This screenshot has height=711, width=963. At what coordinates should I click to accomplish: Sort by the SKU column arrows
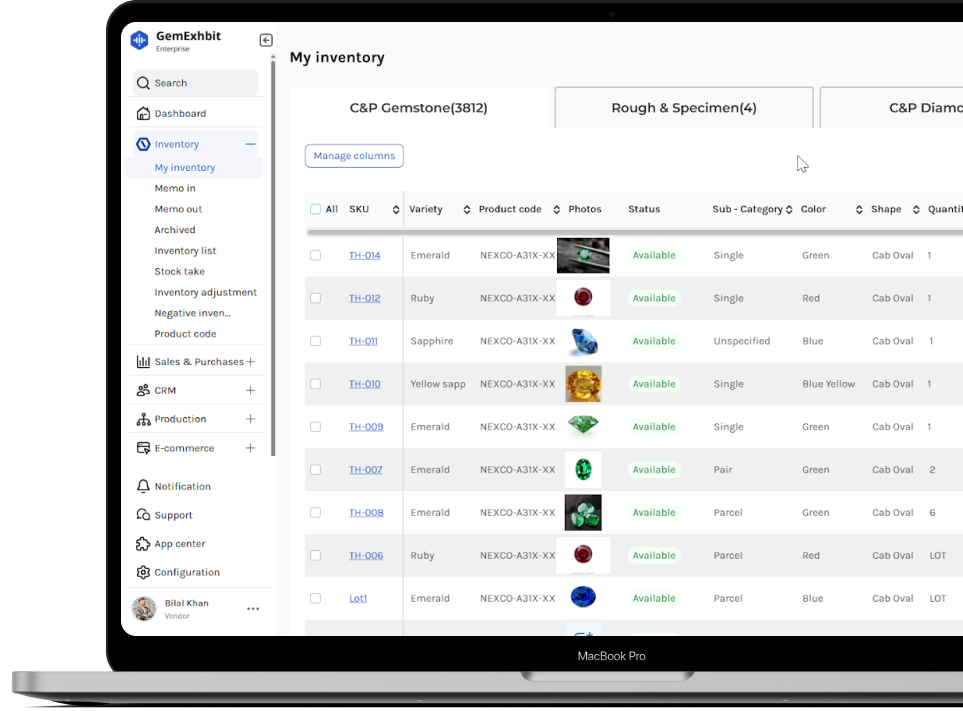[396, 209]
